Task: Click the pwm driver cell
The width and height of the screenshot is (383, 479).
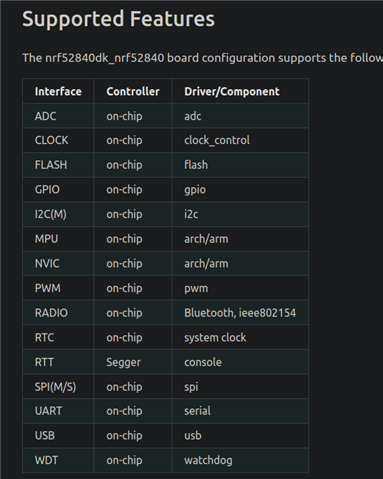Action: [x=240, y=288]
